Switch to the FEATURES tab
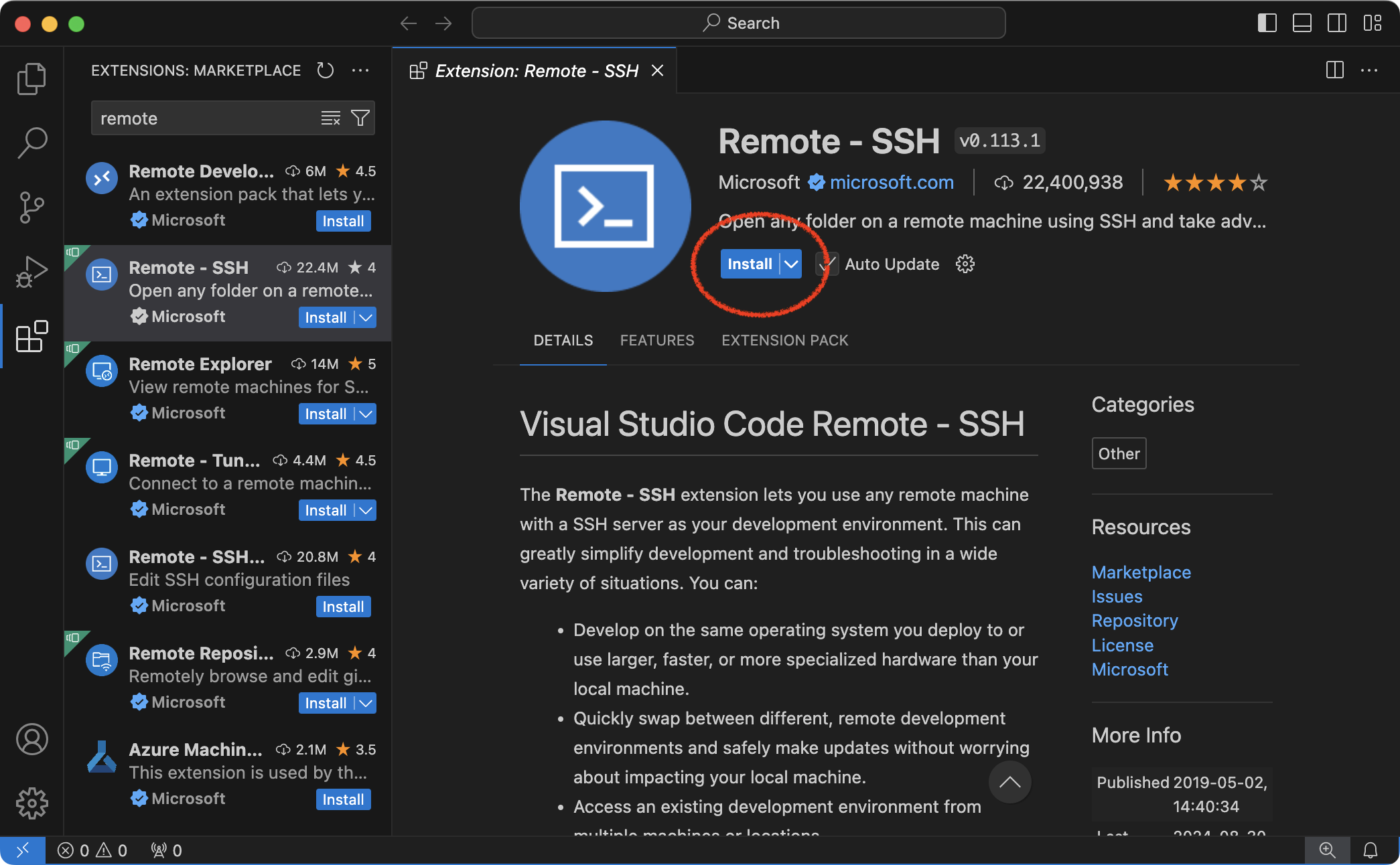This screenshot has height=865, width=1400. click(657, 340)
